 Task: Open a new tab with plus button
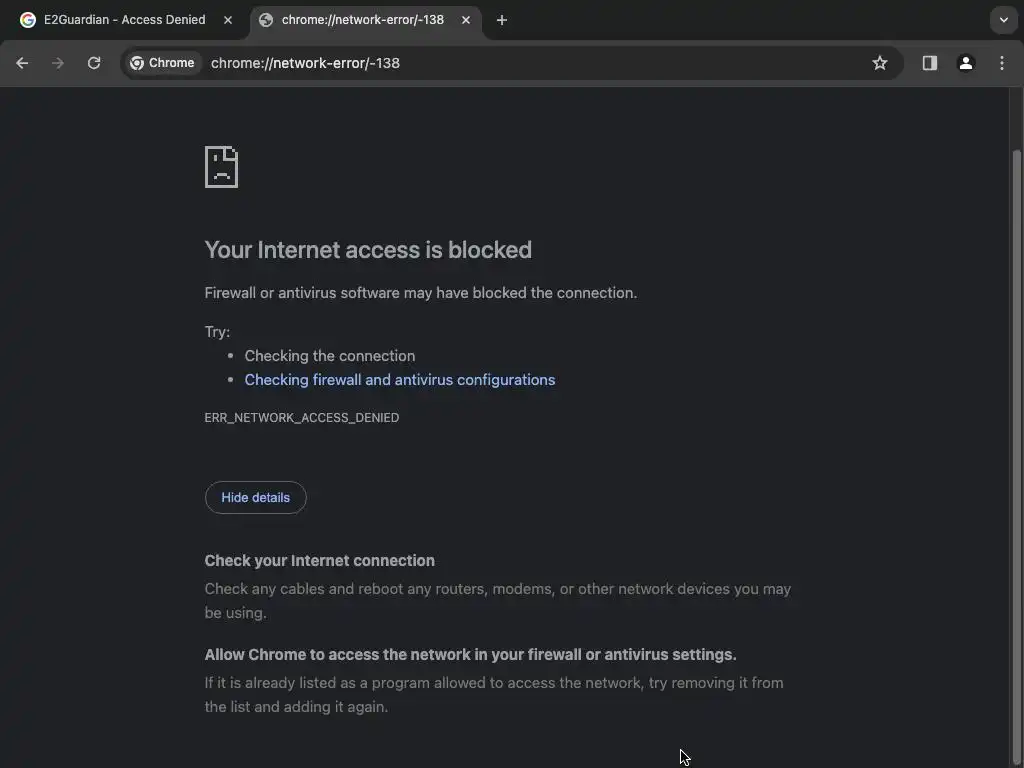click(x=502, y=20)
